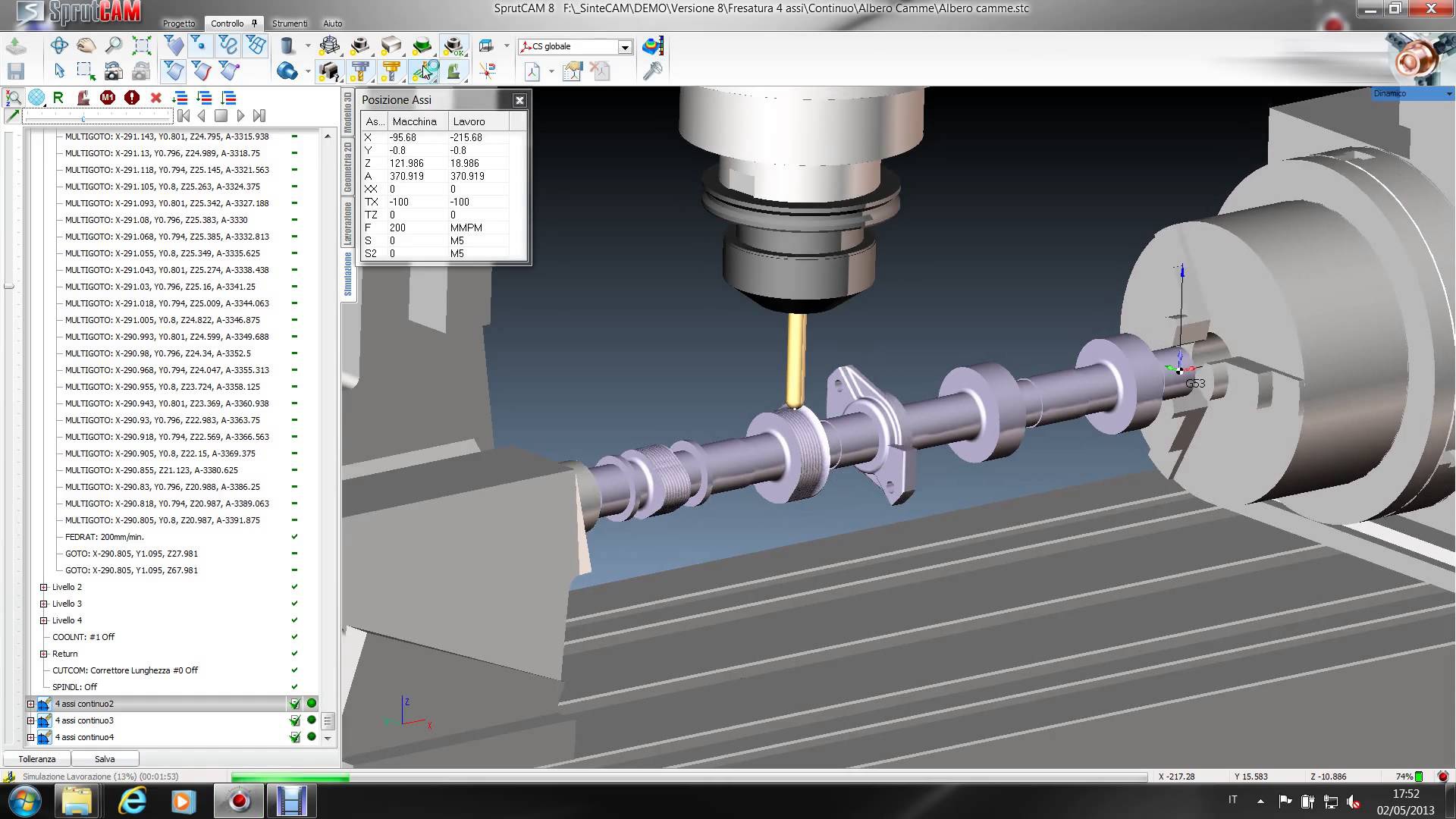Viewport: 1456px width, 819px height.
Task: Click the zoom magnifier tool
Action: coord(113,45)
